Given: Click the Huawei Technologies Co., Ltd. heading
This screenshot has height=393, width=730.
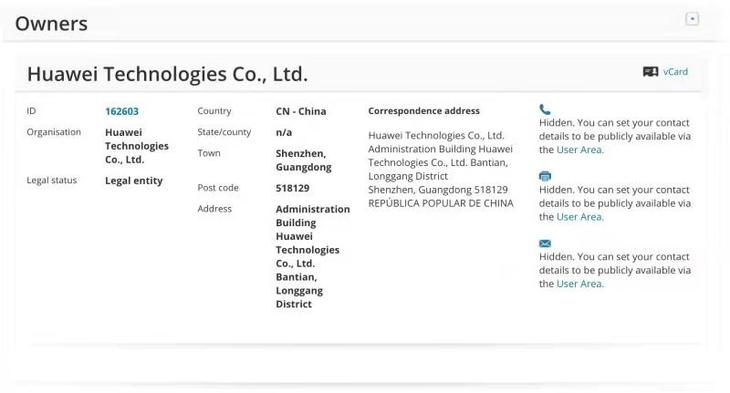Looking at the screenshot, I should coord(168,74).
